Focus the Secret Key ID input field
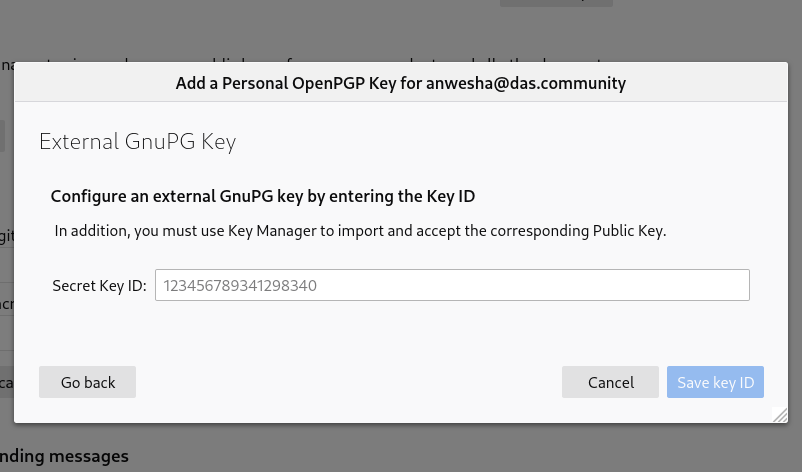 tap(452, 285)
